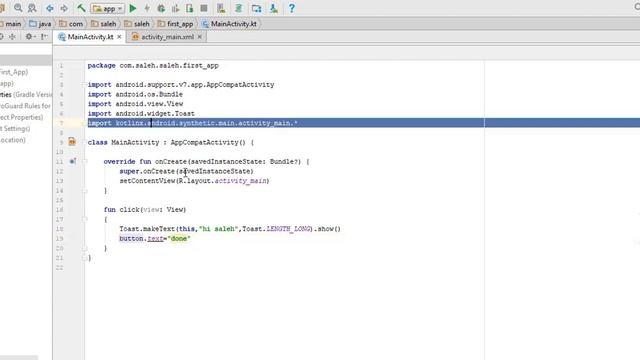
Task: Run the app with the green play icon
Action: click(133, 8)
